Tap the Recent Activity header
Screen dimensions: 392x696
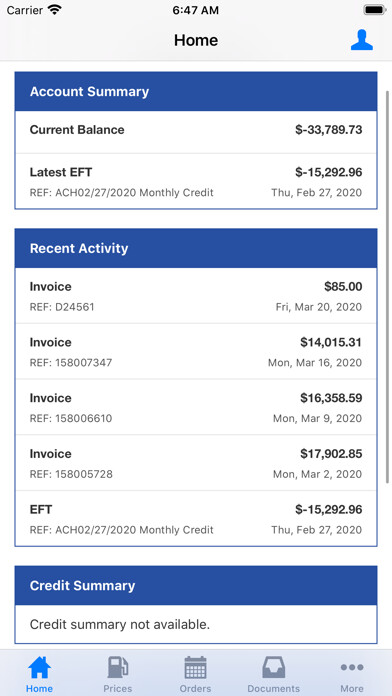tap(196, 248)
